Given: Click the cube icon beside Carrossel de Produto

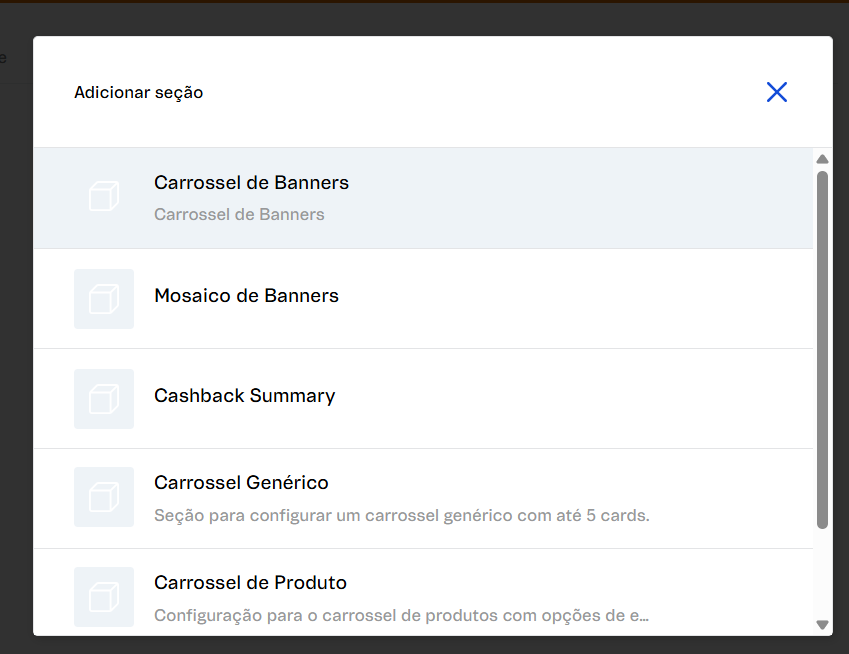Looking at the screenshot, I should point(103,597).
